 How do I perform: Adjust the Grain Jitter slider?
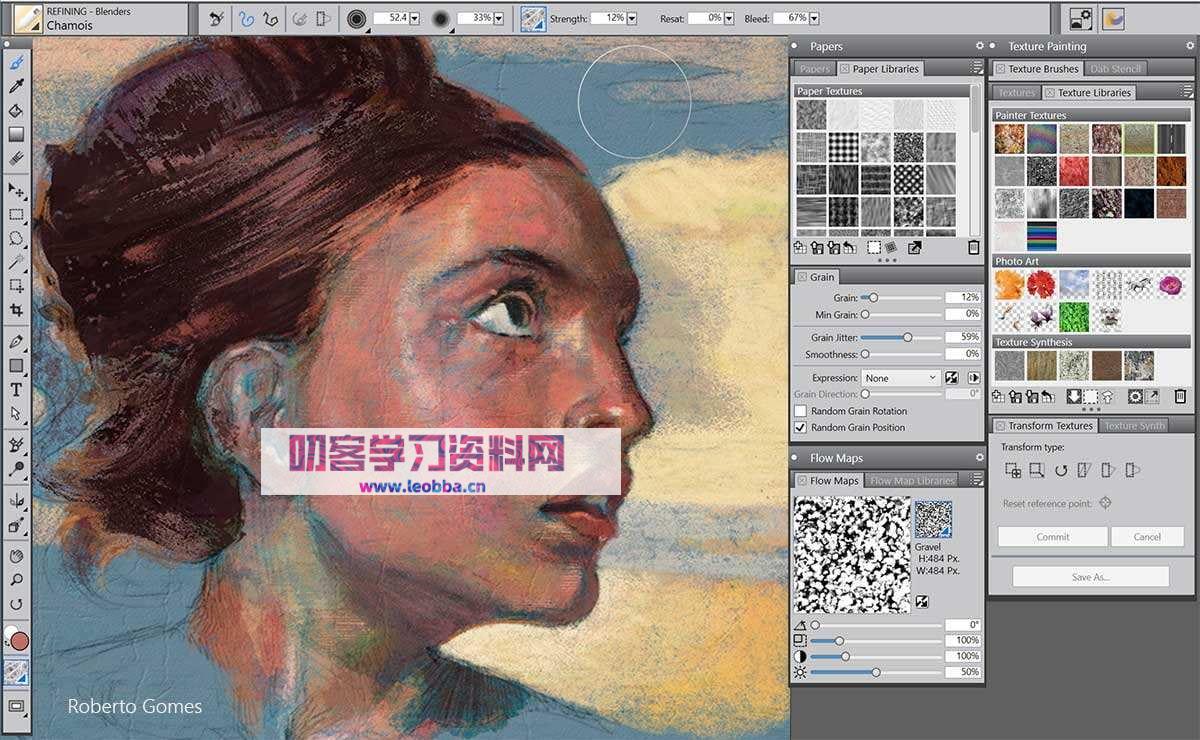point(907,338)
